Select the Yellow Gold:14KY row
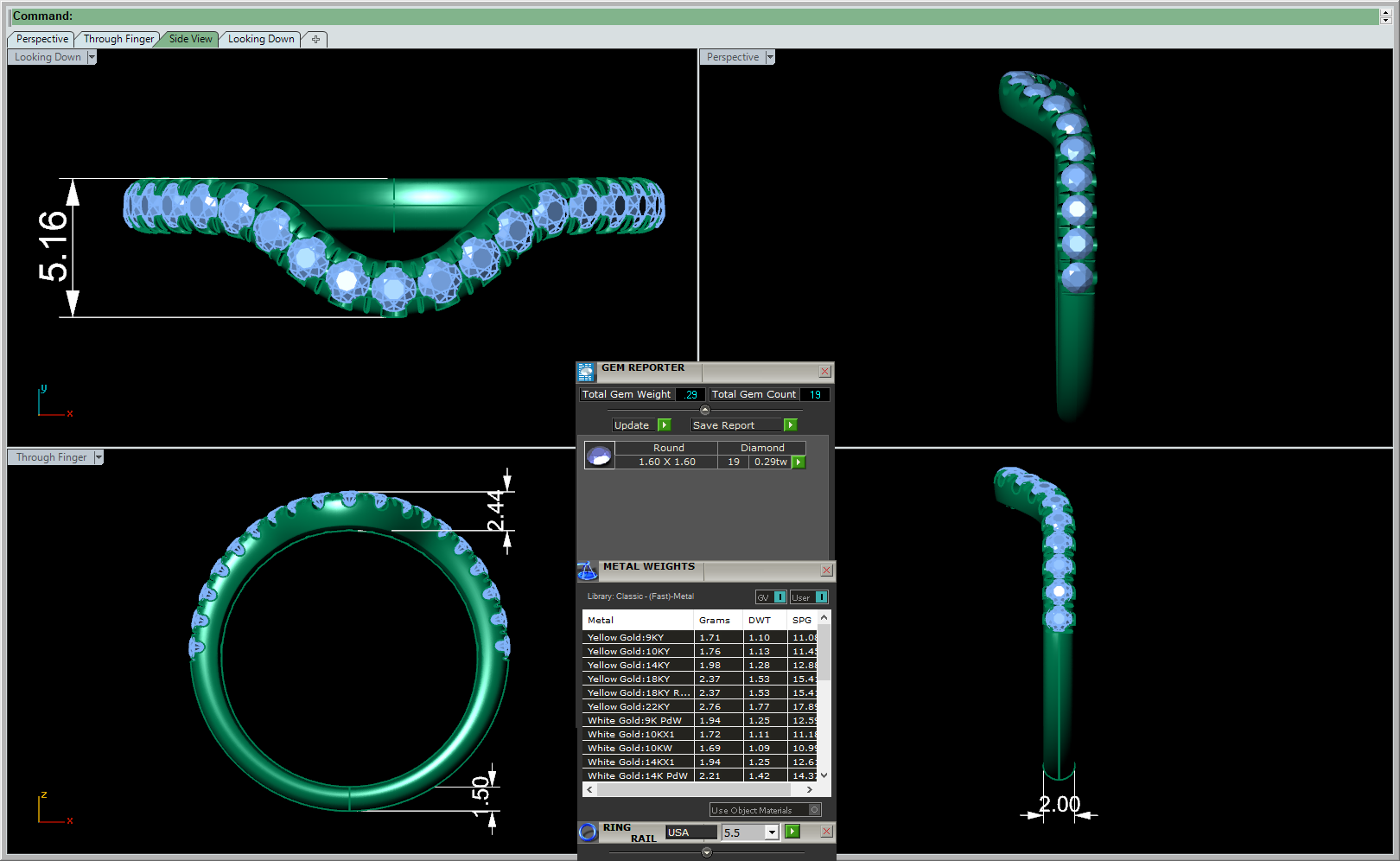This screenshot has height=861, width=1400. (700, 665)
